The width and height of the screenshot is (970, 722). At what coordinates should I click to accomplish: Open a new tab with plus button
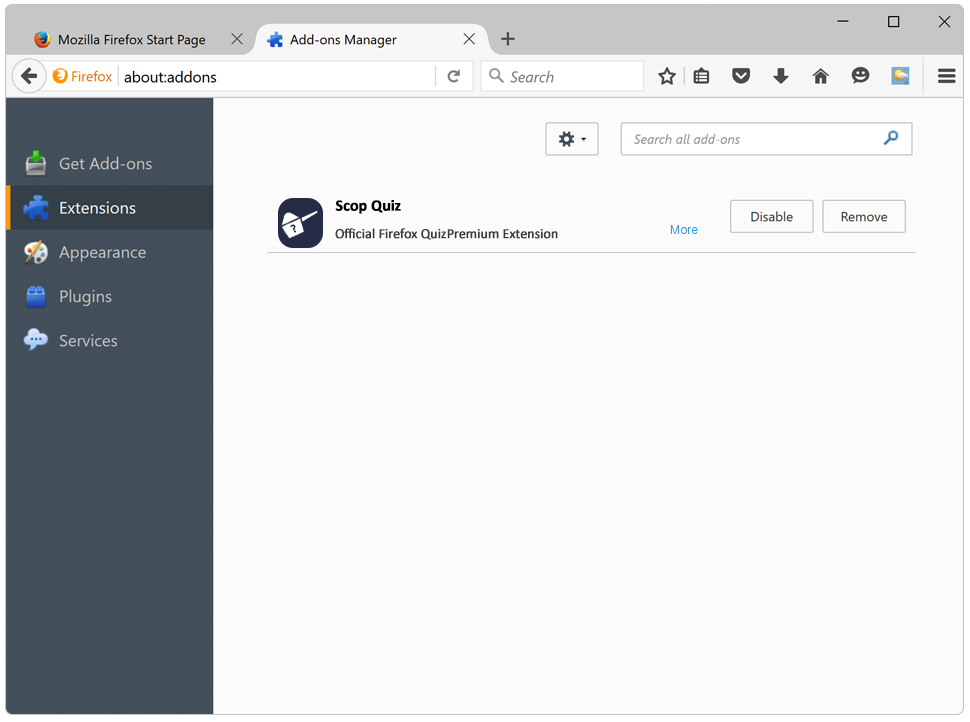point(508,40)
